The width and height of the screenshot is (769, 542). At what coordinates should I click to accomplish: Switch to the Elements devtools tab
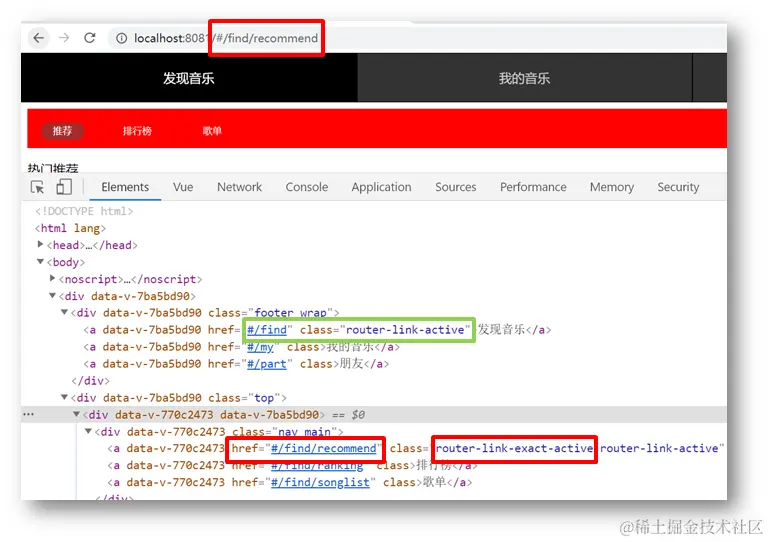click(x=125, y=187)
